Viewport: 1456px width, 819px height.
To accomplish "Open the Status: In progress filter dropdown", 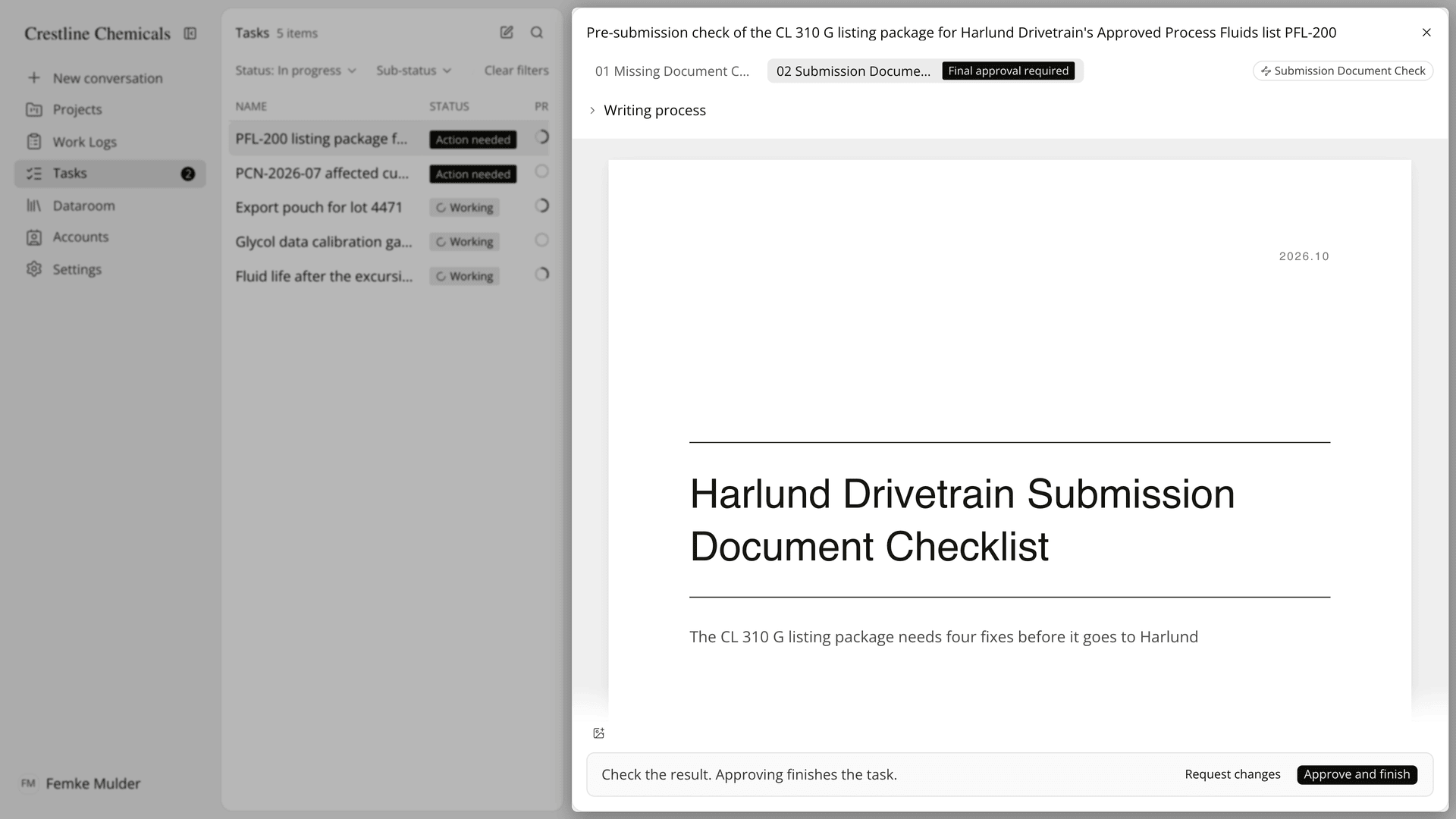I will click(x=296, y=71).
